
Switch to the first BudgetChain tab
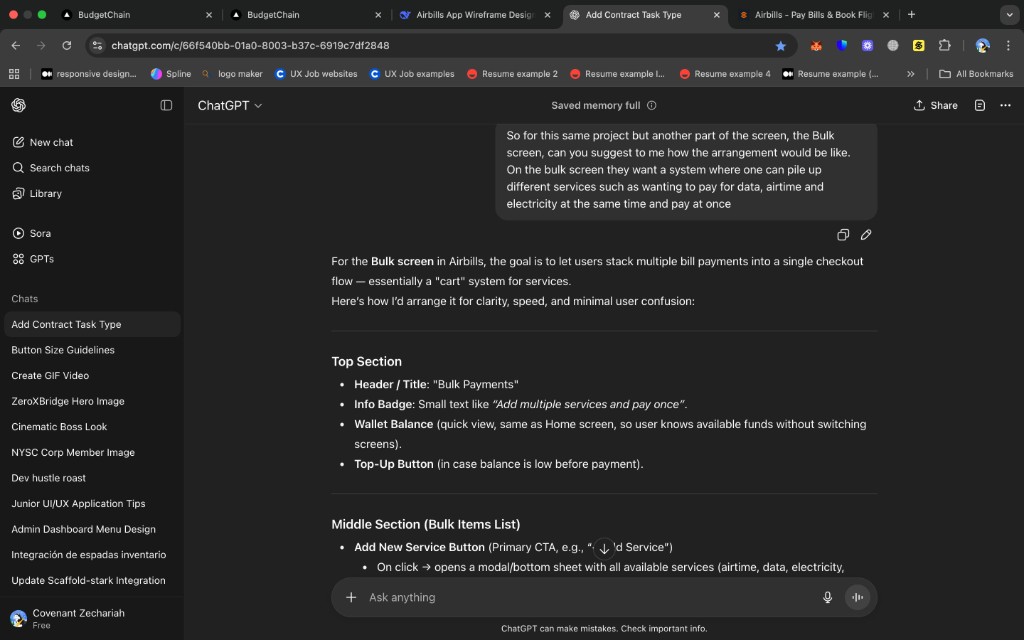click(137, 14)
